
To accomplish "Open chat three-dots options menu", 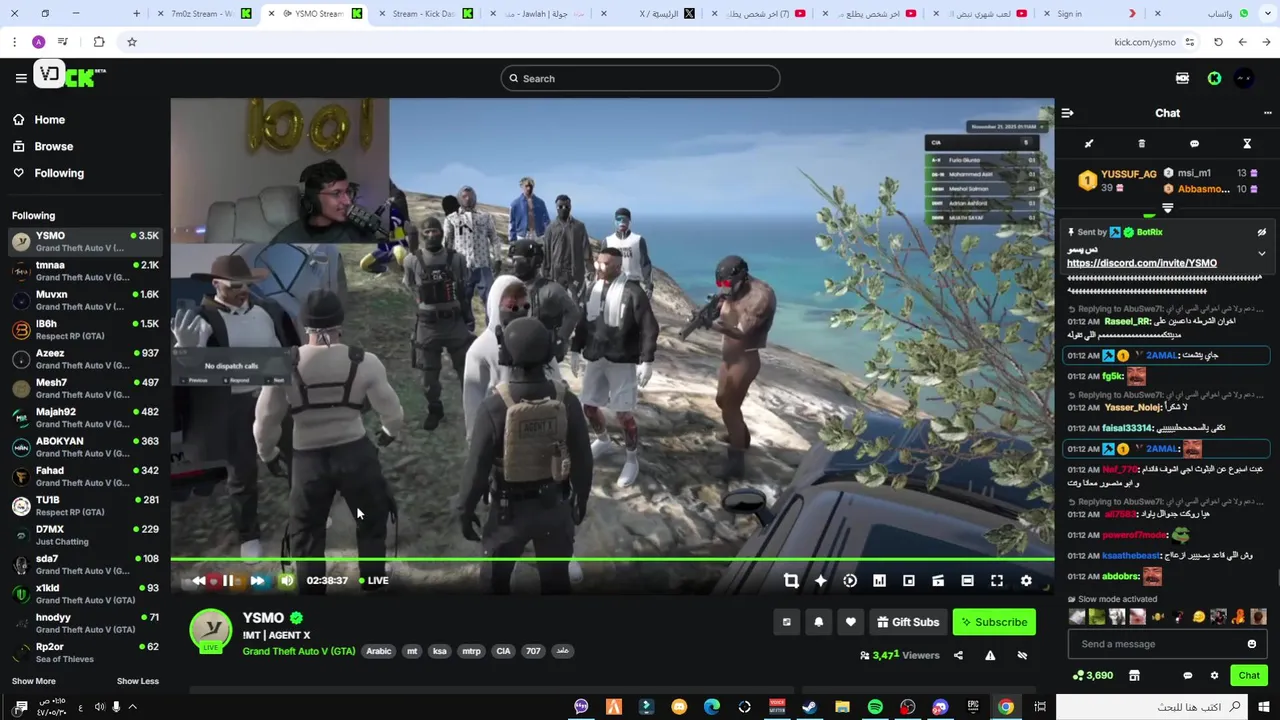I will 1267,113.
